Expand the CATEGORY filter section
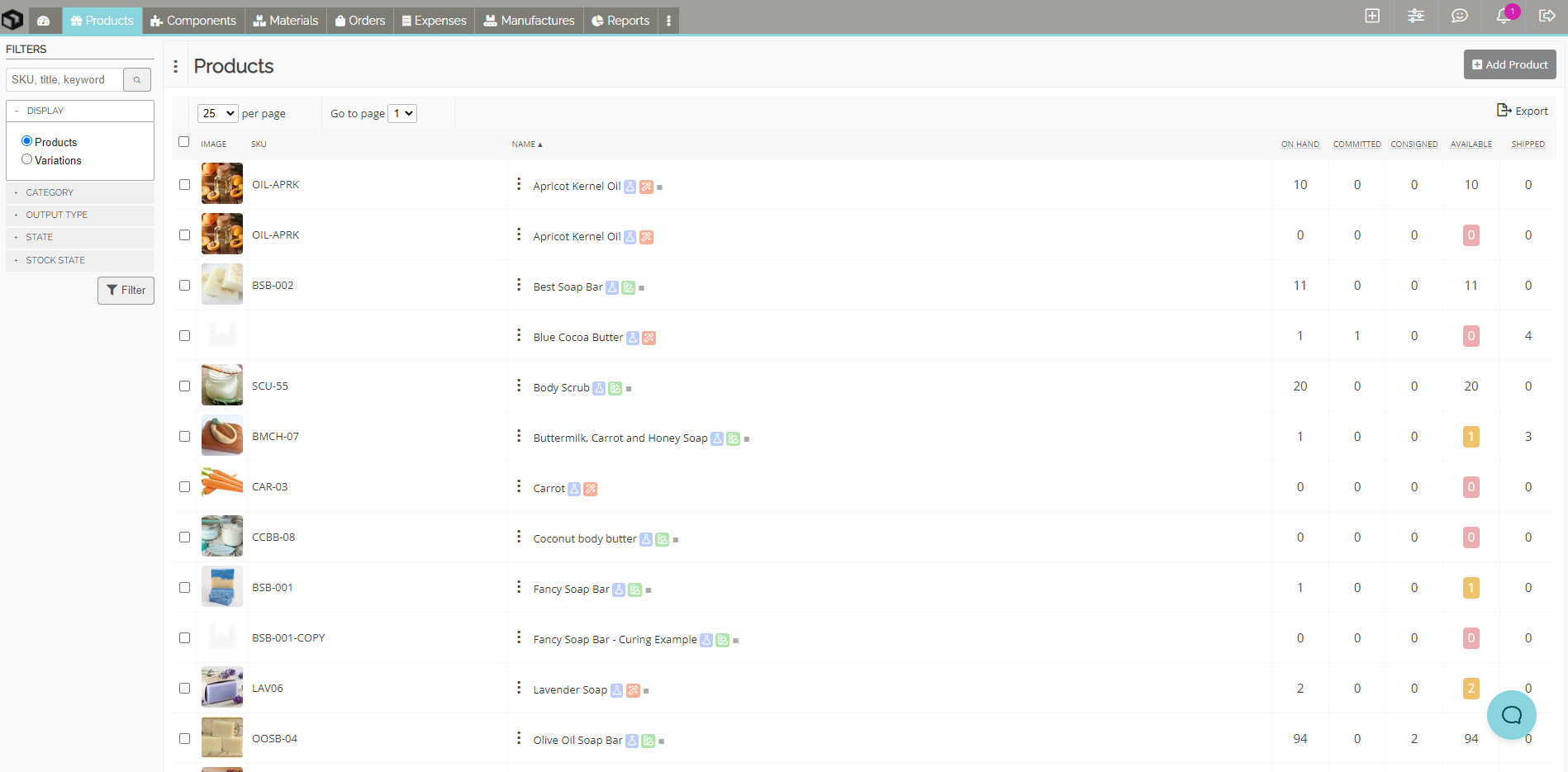This screenshot has height=772, width=1568. (50, 192)
